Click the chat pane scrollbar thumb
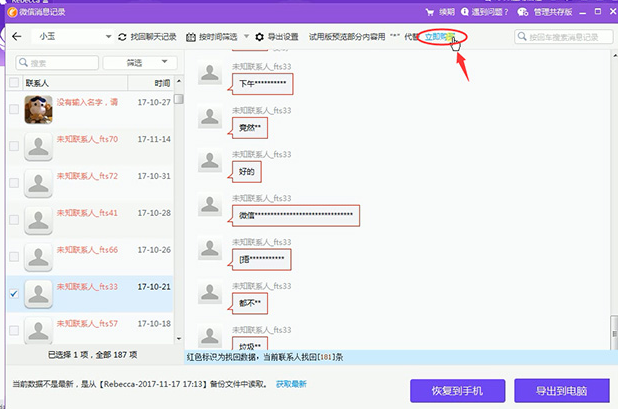Screen dimensions: 618x409 [614, 333]
